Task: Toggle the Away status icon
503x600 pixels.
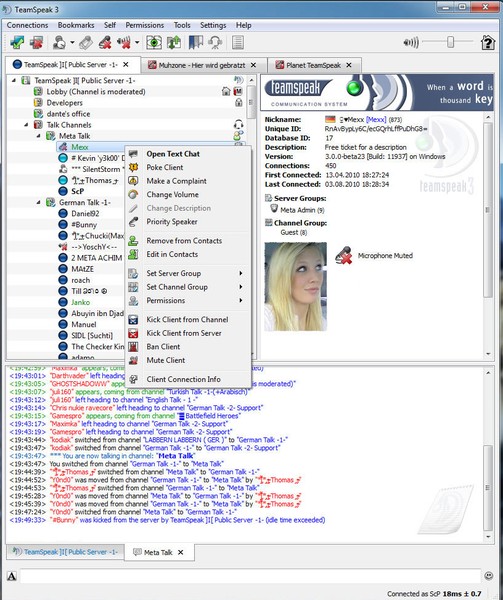Action: point(59,42)
